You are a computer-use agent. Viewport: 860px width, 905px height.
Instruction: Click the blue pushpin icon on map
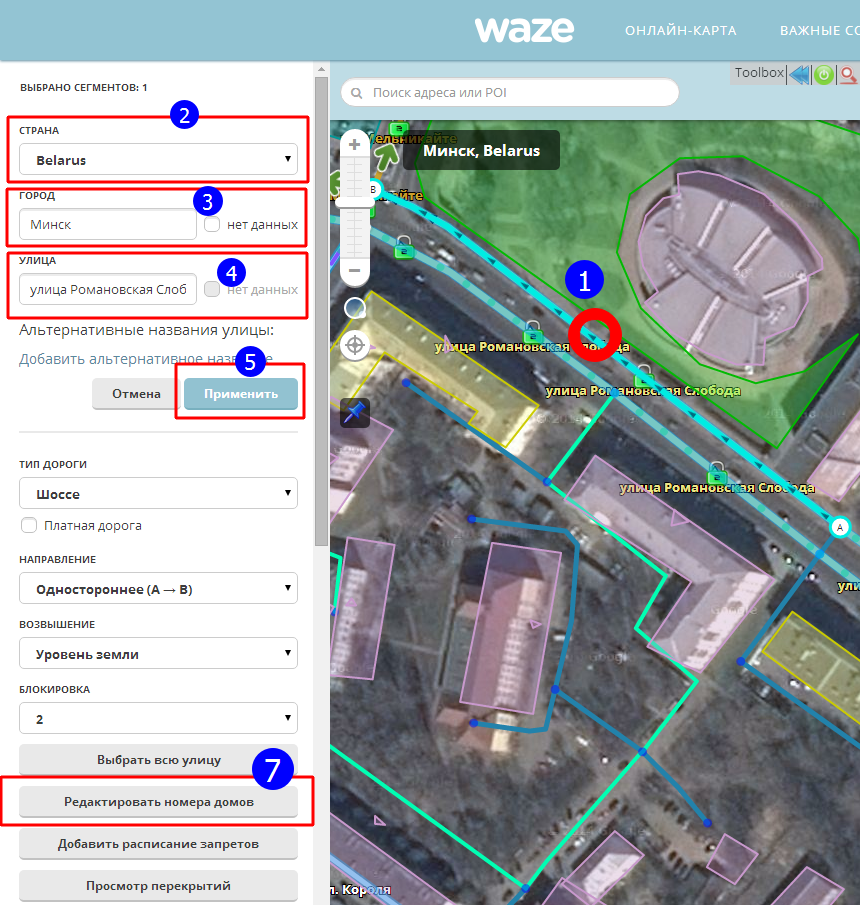pos(355,412)
